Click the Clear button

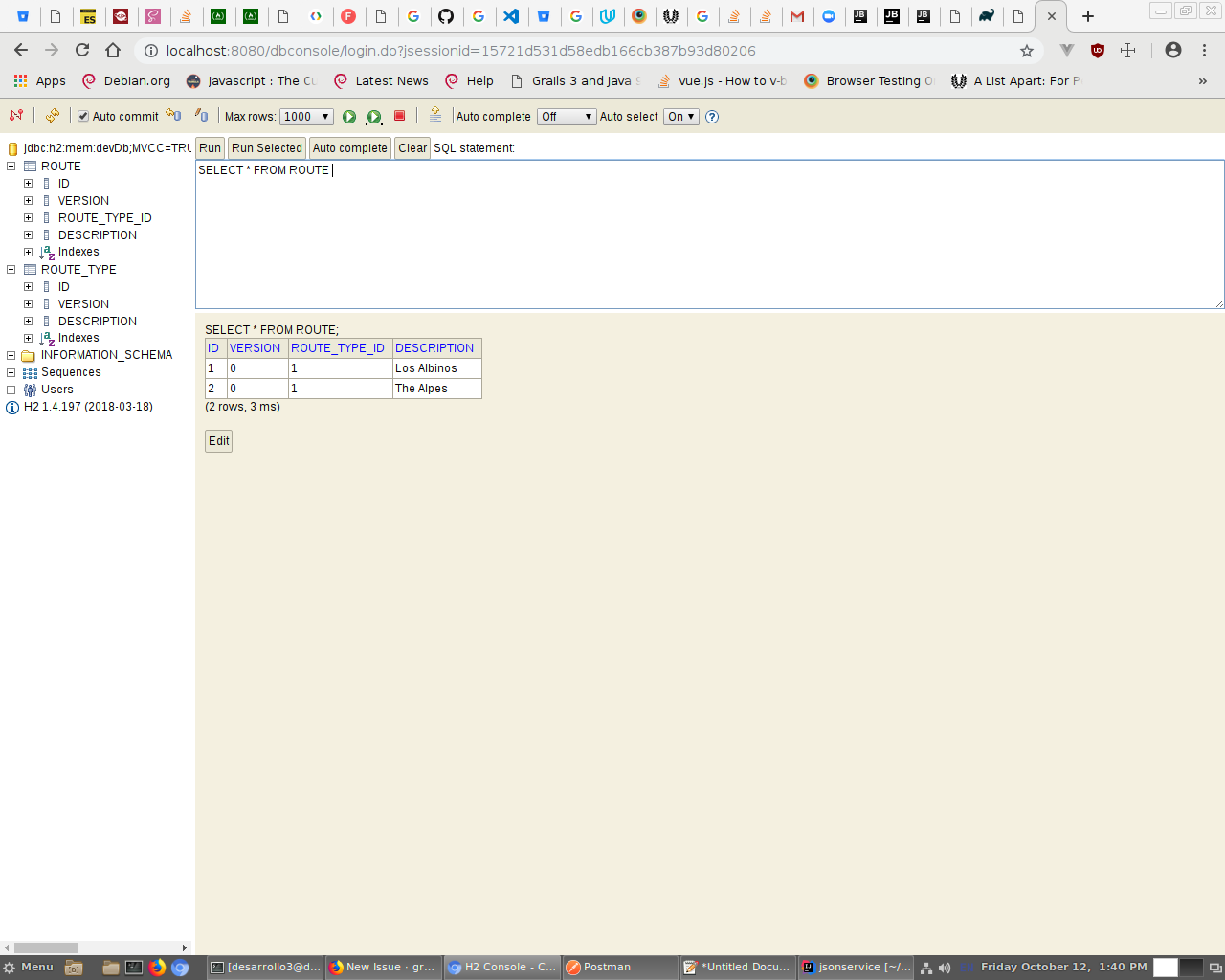[412, 148]
